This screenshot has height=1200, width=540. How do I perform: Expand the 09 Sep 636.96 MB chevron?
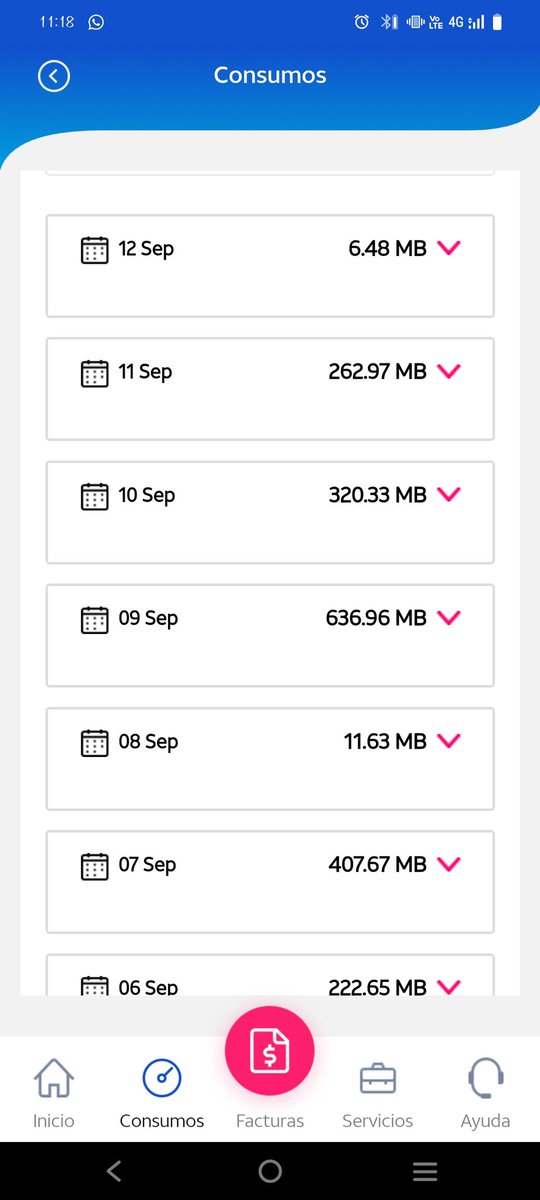click(x=450, y=618)
